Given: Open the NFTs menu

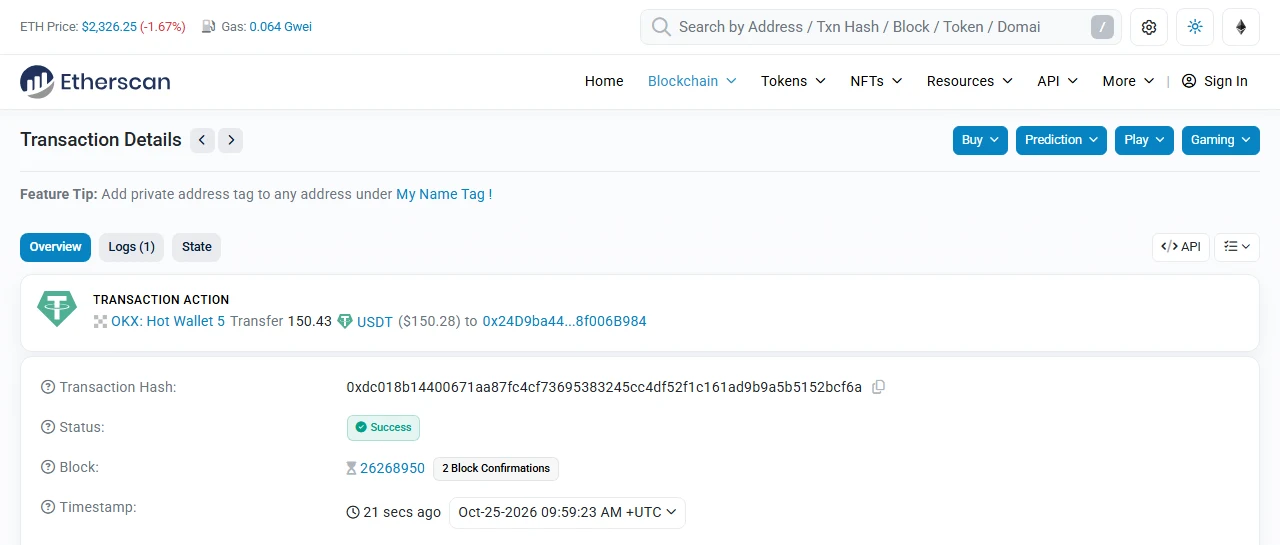Looking at the screenshot, I should pos(876,81).
